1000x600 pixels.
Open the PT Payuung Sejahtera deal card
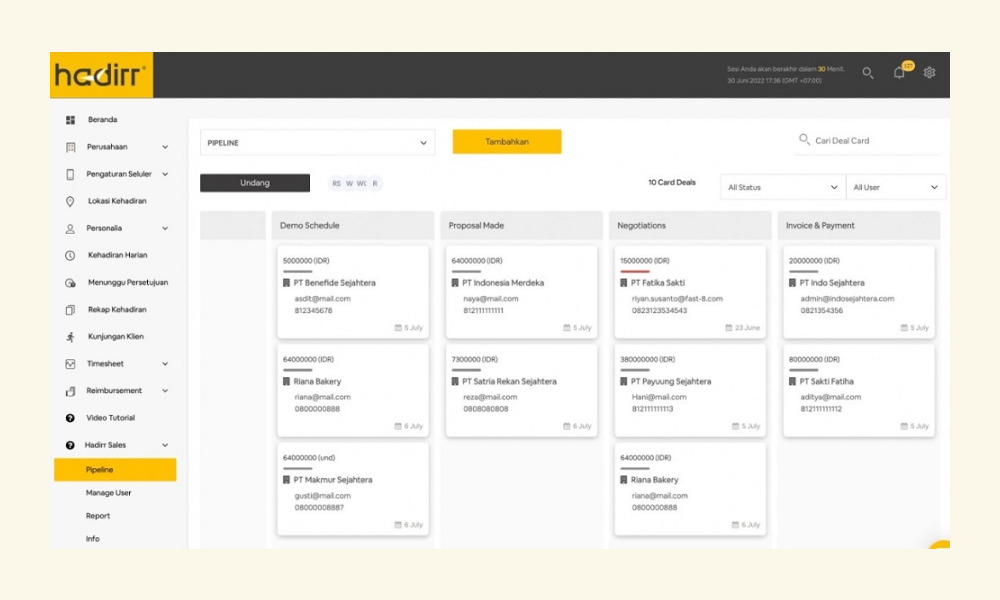tap(690, 390)
